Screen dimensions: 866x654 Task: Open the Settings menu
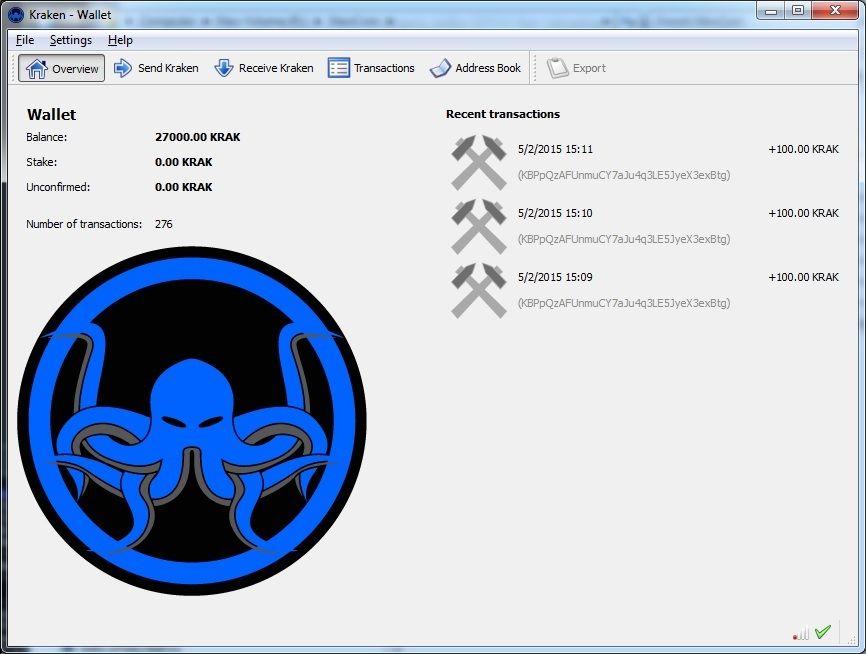coord(71,40)
